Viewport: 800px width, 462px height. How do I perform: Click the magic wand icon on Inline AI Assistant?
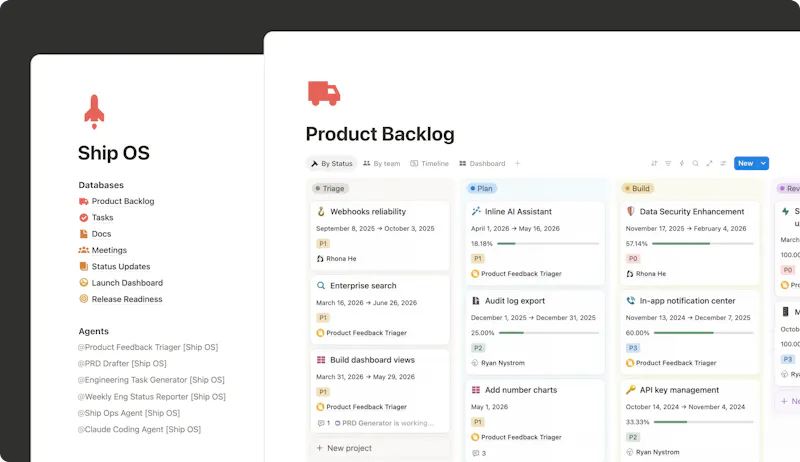(x=476, y=211)
